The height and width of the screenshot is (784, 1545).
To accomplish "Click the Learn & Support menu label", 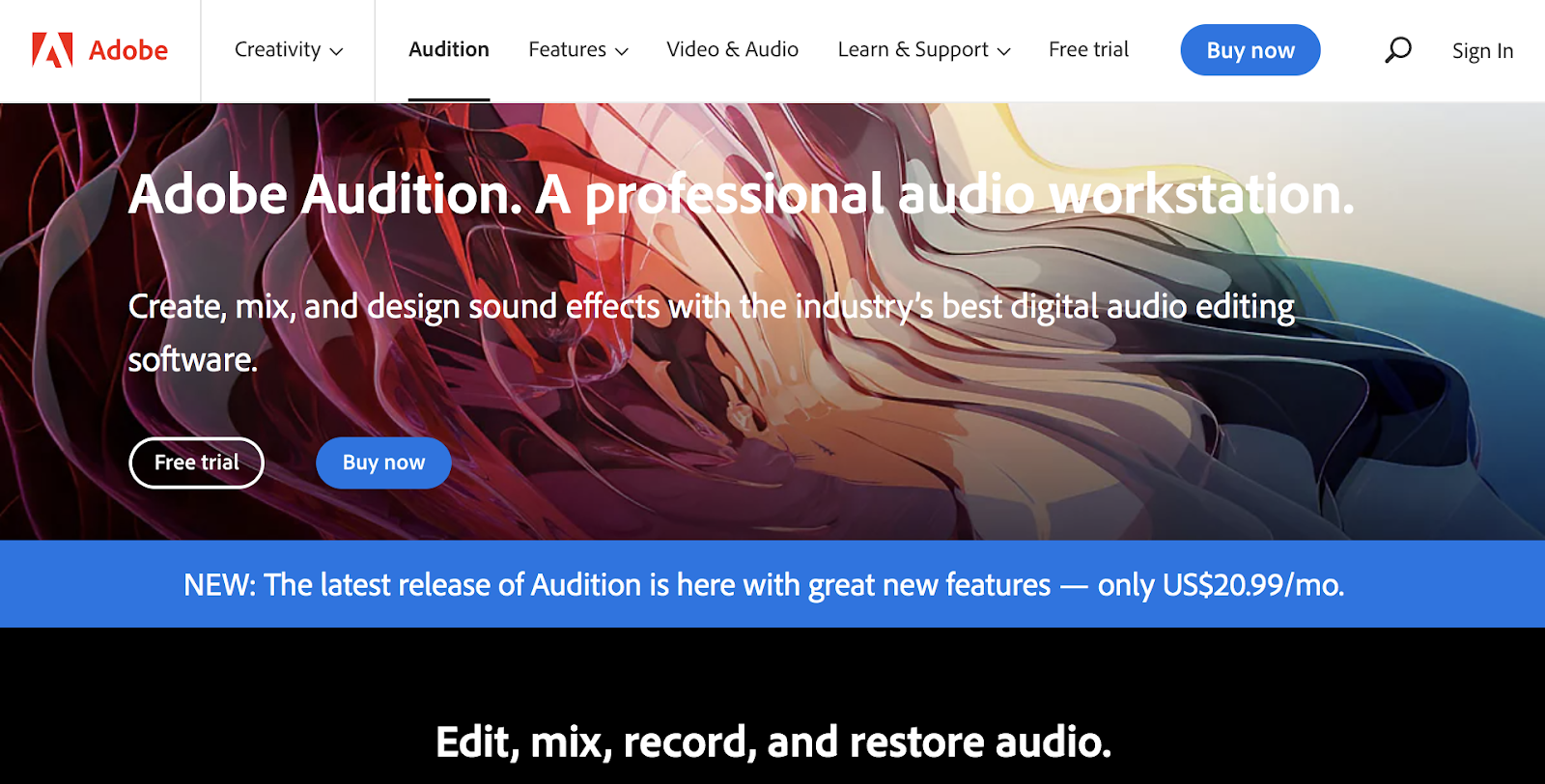I will (913, 50).
